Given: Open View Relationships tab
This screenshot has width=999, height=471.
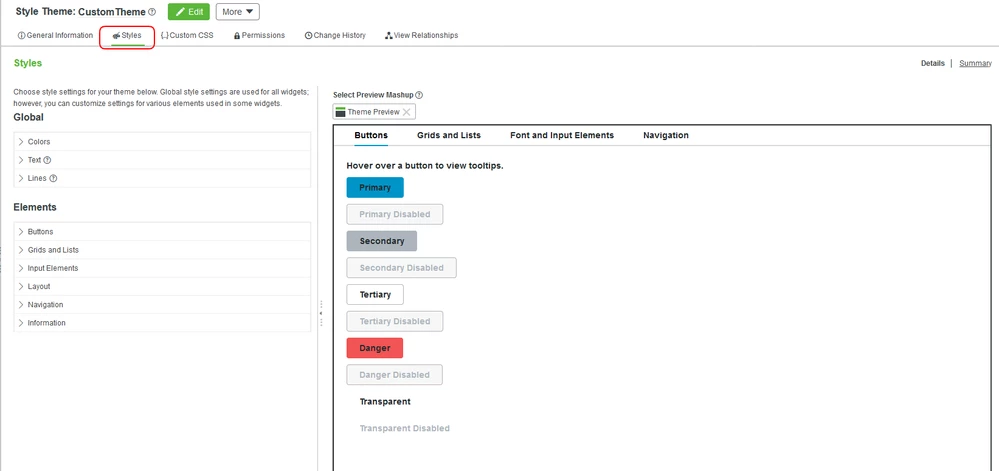Looking at the screenshot, I should click(421, 35).
